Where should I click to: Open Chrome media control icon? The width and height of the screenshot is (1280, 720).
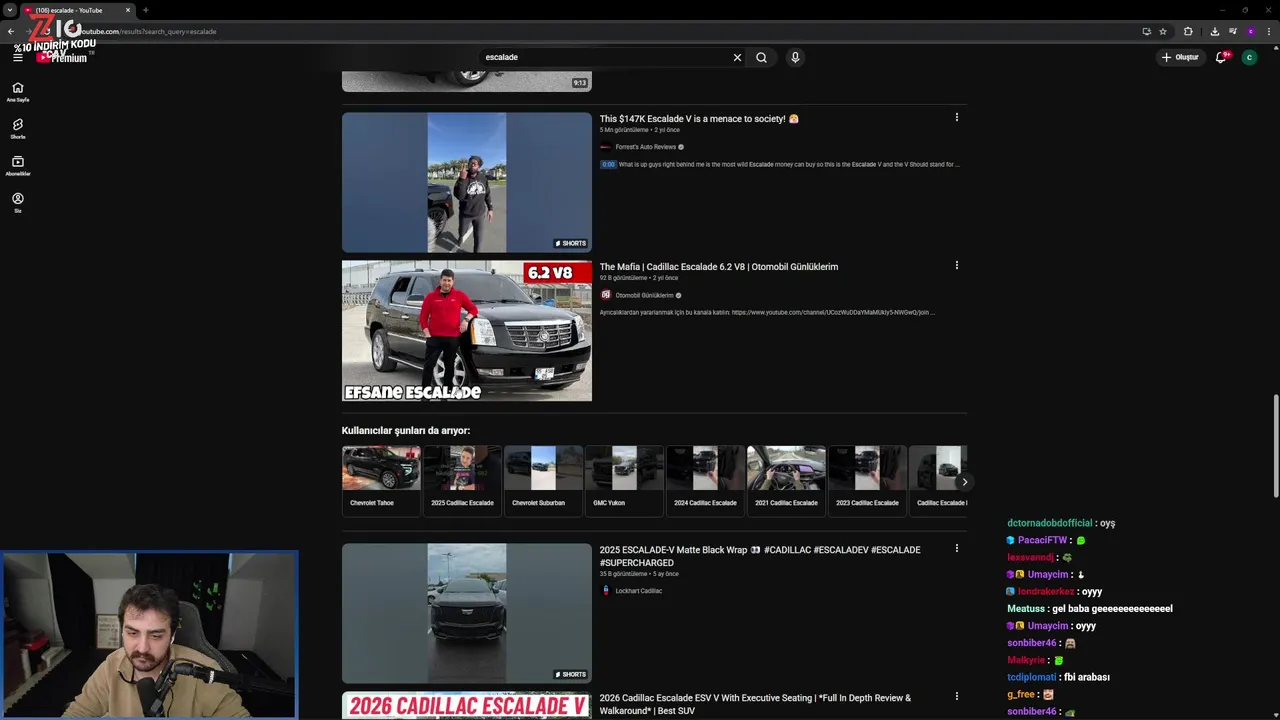tap(1233, 31)
